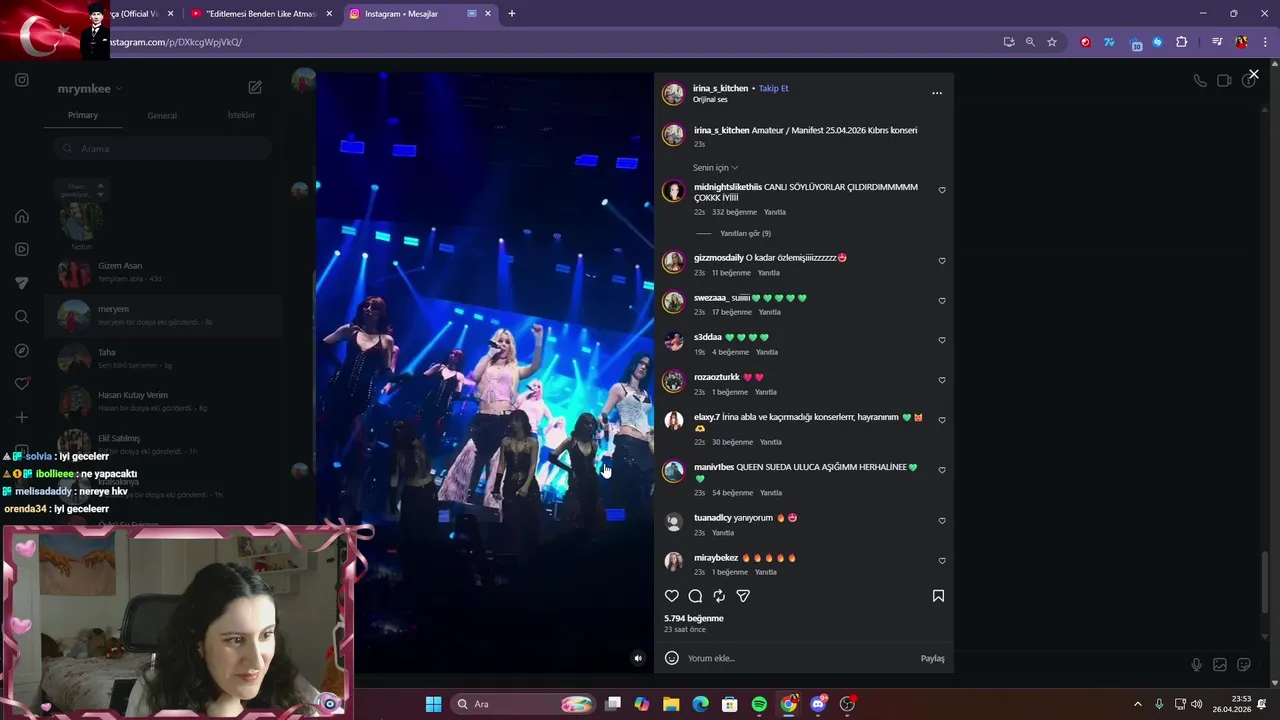Open '5.794 beğenme' likes list
1280x720 pixels.
[x=694, y=618]
